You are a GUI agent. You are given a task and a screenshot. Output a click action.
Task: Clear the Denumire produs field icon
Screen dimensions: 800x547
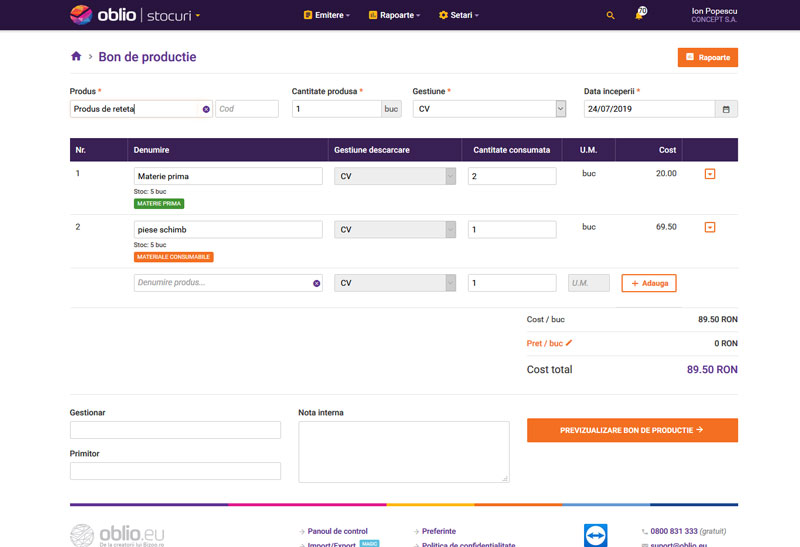pyautogui.click(x=316, y=283)
